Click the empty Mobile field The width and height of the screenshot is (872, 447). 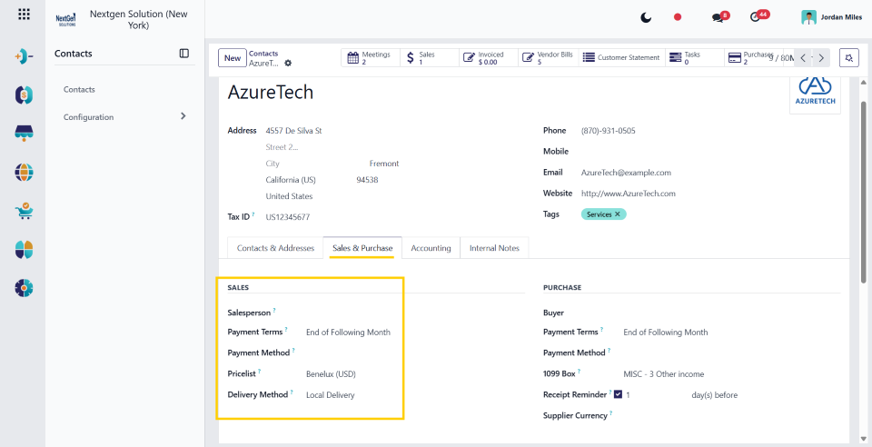click(710, 151)
